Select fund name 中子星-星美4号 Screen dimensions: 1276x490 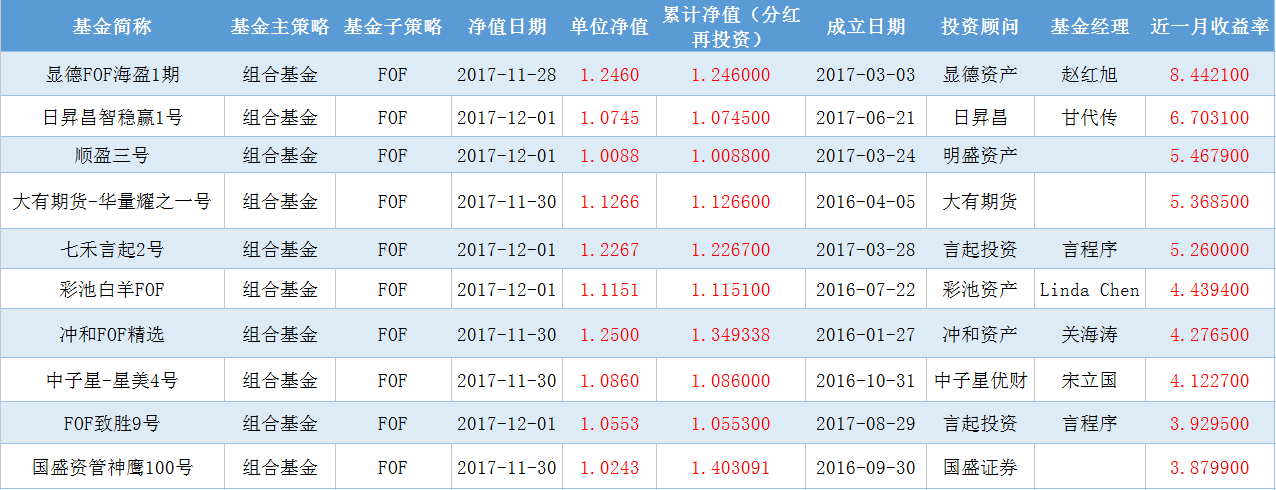[x=112, y=381]
